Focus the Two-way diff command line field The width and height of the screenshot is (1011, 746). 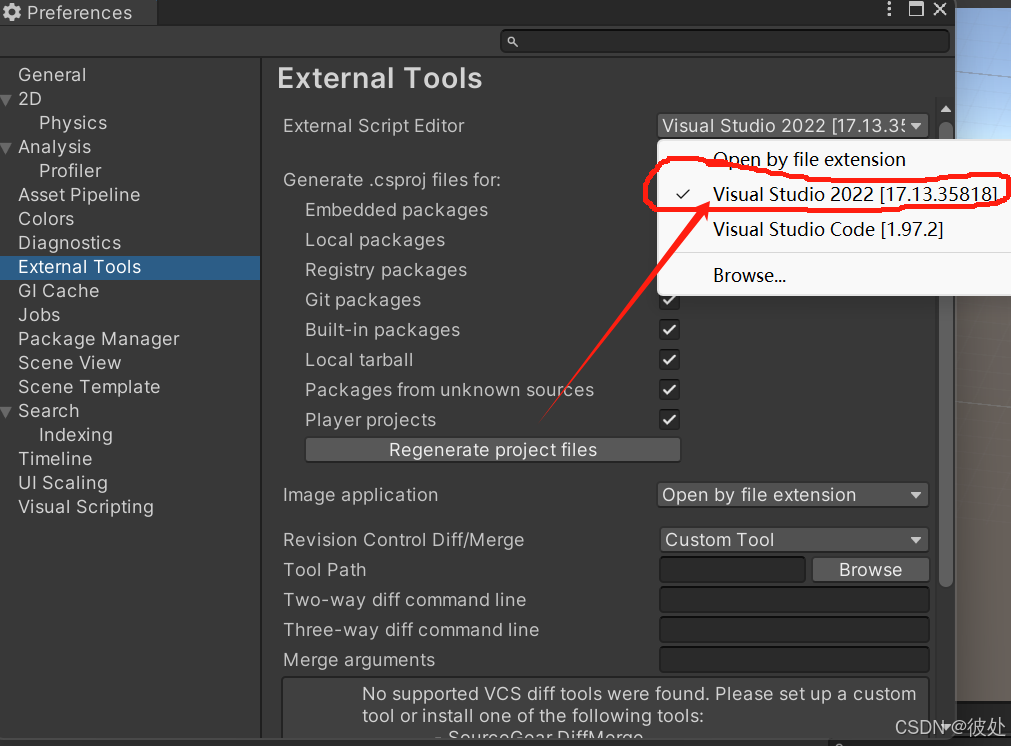(x=794, y=600)
